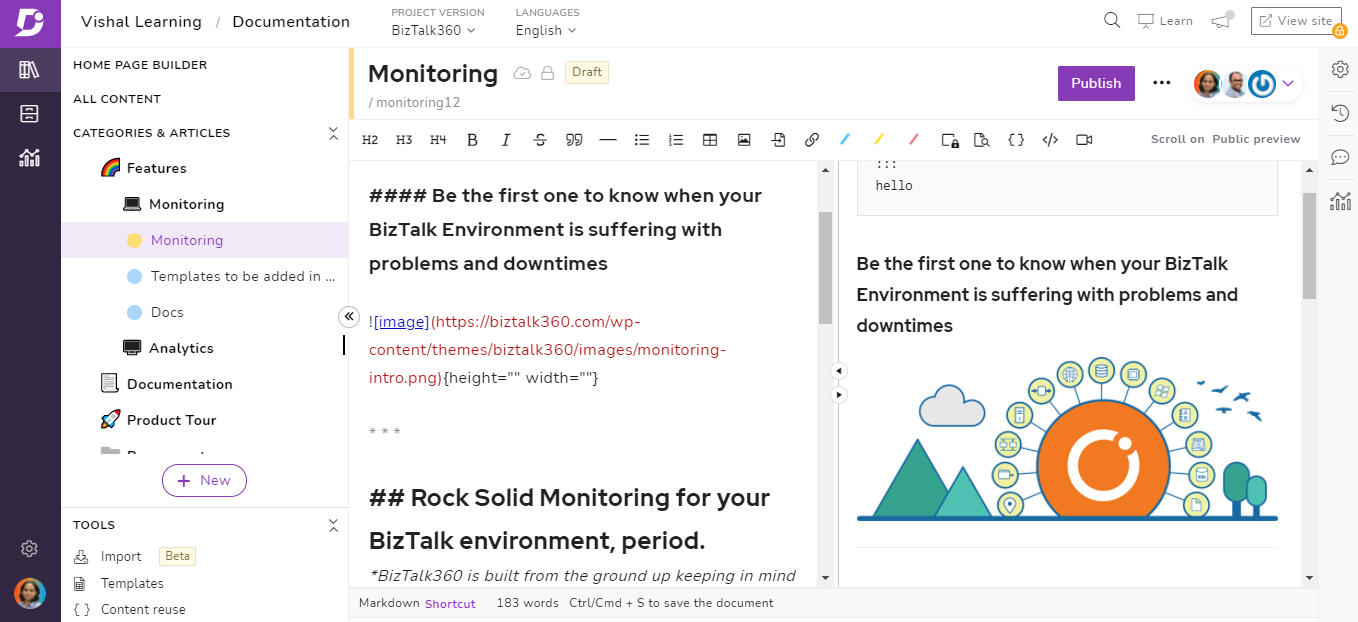This screenshot has height=622, width=1358.
Task: Insert a file attachment
Action: (x=778, y=140)
